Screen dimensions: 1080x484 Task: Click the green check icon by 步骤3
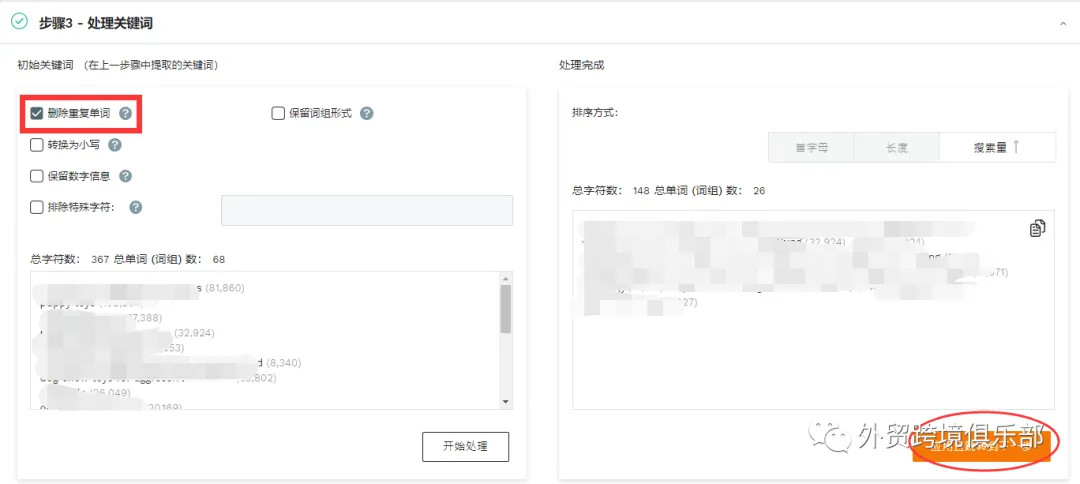20,22
